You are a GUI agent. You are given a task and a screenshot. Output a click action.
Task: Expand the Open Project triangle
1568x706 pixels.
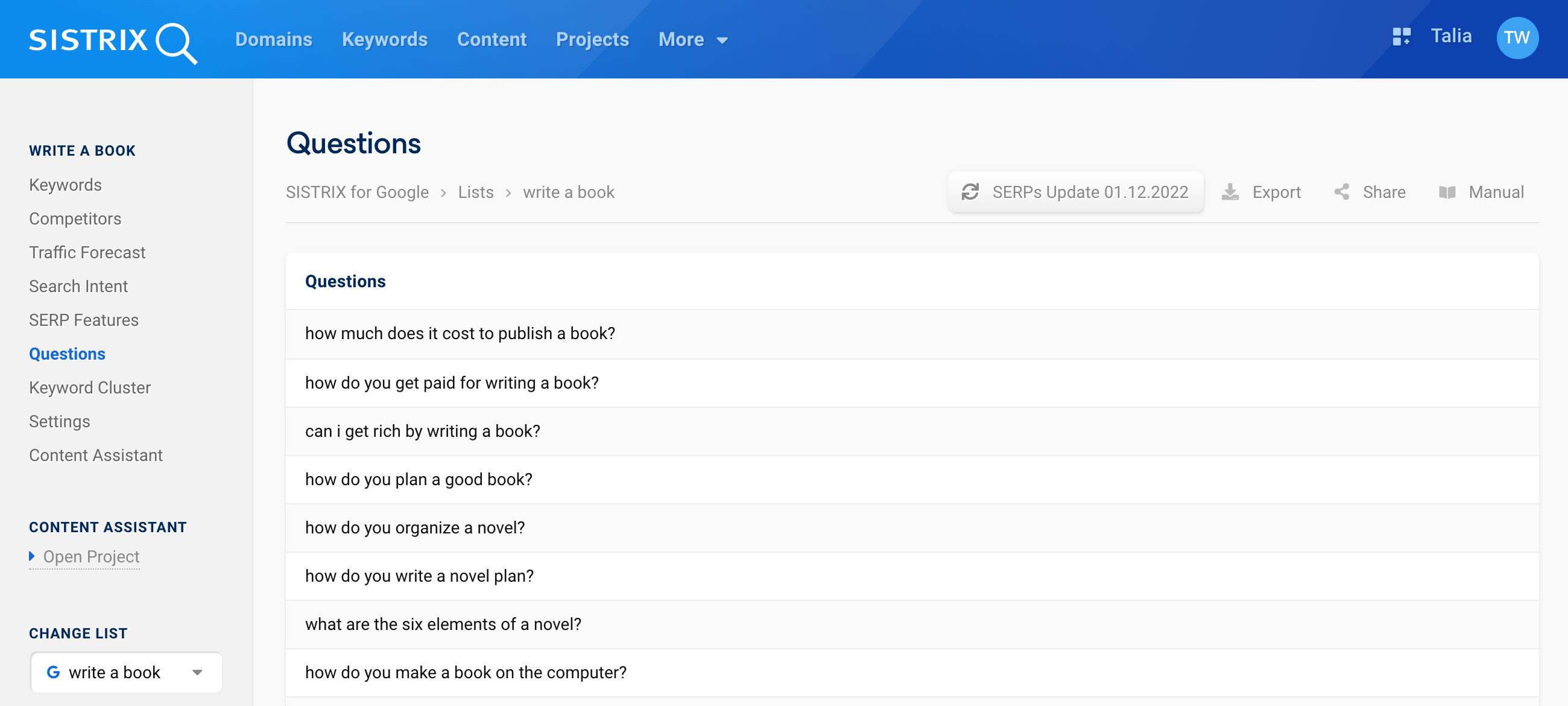32,556
